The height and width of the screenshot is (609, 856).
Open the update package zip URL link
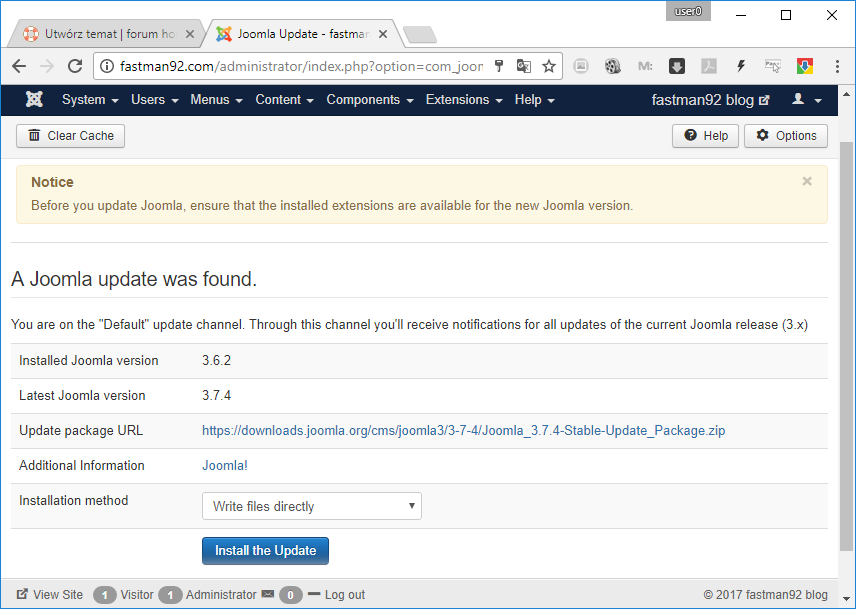click(463, 431)
